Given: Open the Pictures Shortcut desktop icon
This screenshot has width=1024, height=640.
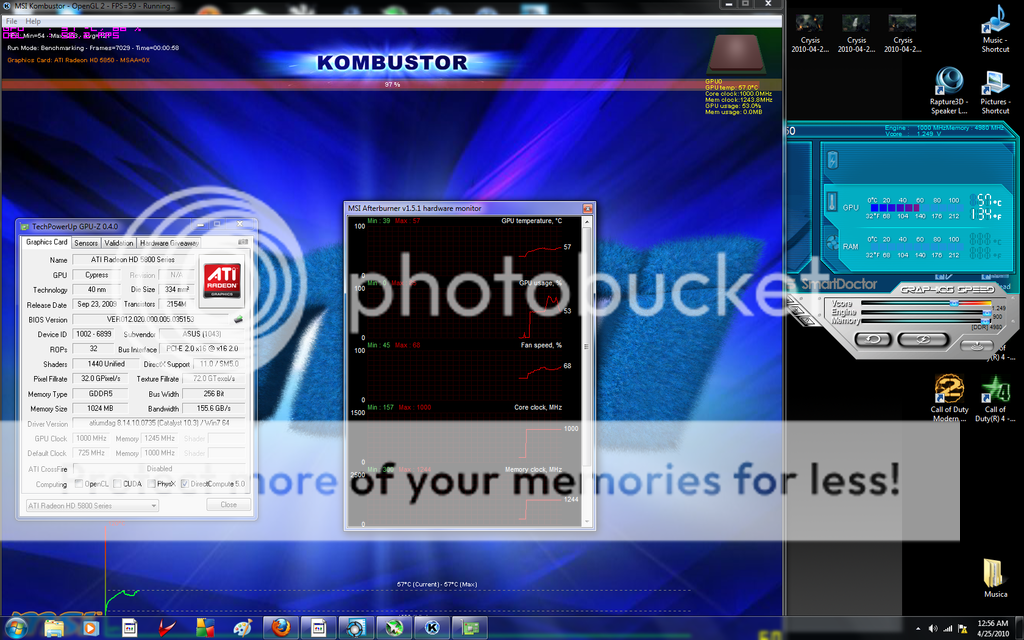Looking at the screenshot, I should click(995, 91).
